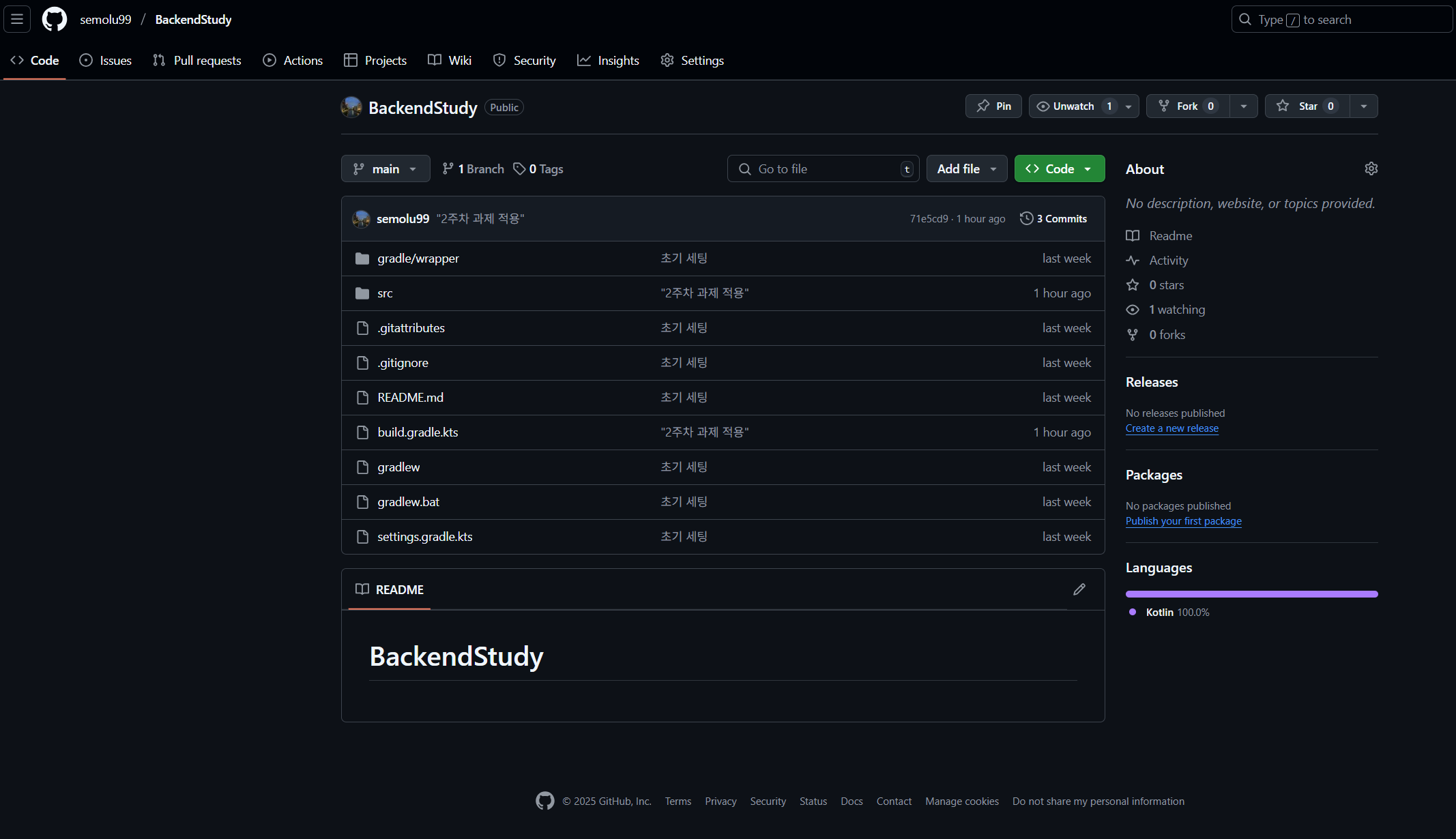The image size is (1456, 839).
Task: Click the README.md file icon
Action: click(362, 398)
